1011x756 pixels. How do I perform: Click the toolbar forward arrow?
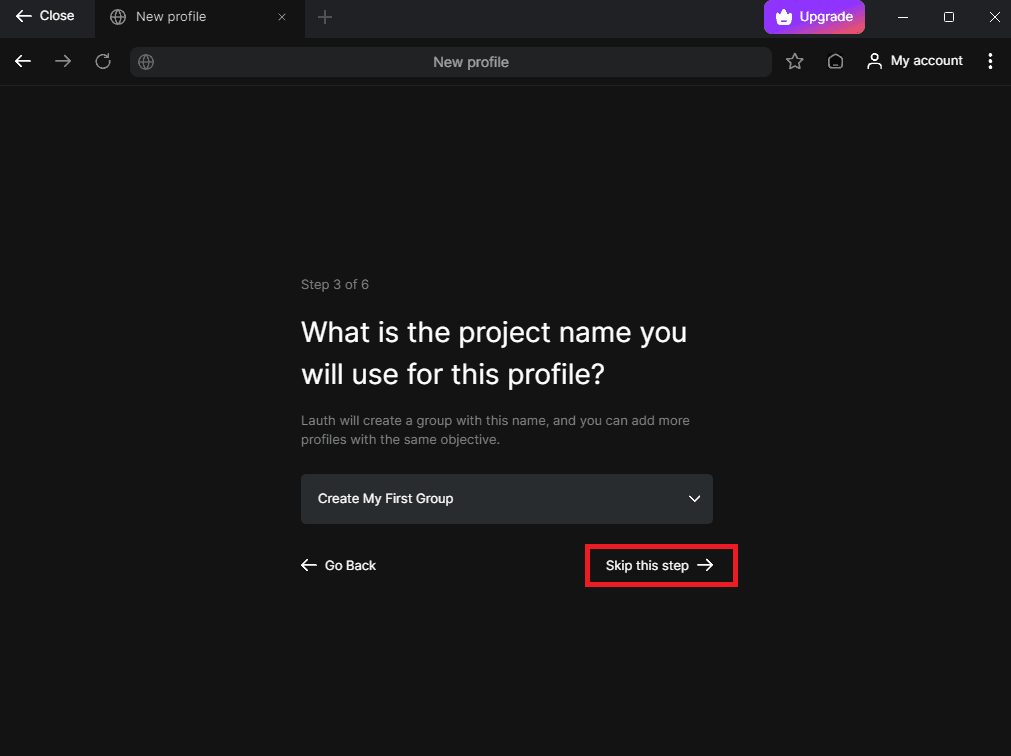click(63, 62)
